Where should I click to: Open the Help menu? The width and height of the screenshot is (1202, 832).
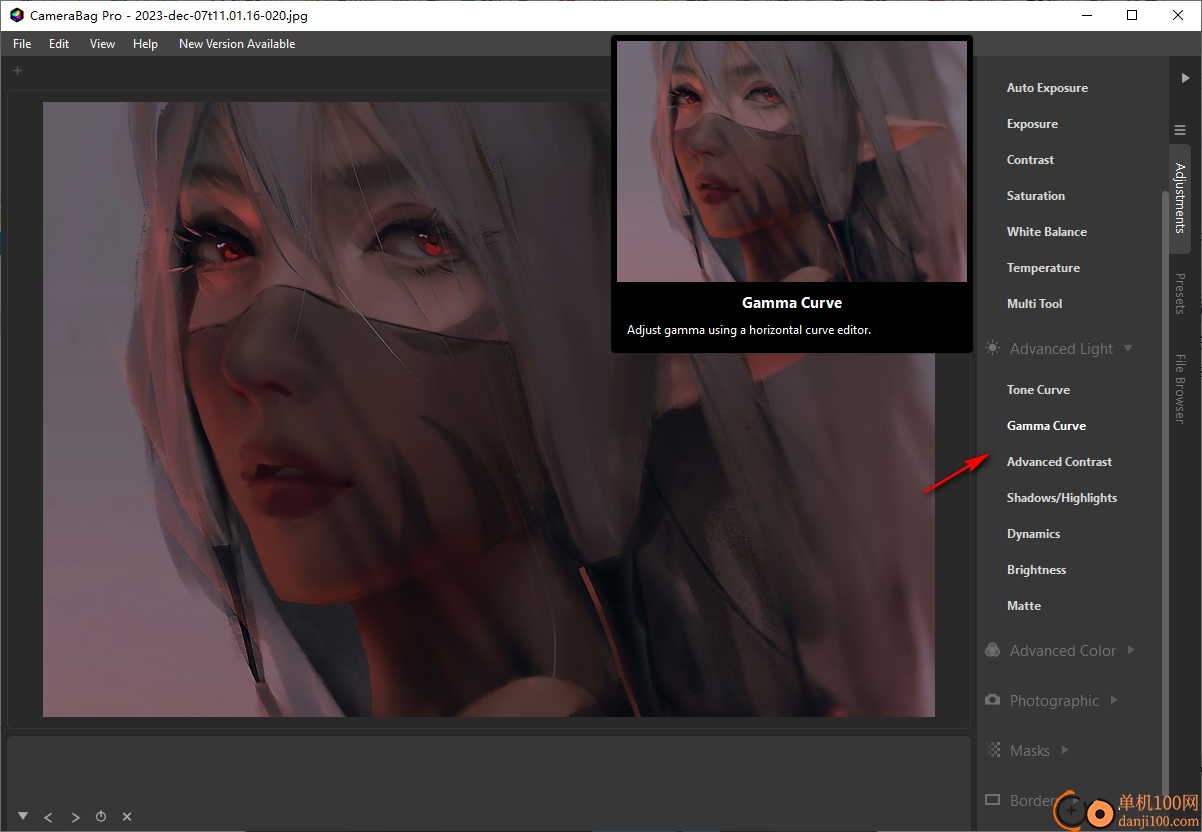tap(145, 44)
